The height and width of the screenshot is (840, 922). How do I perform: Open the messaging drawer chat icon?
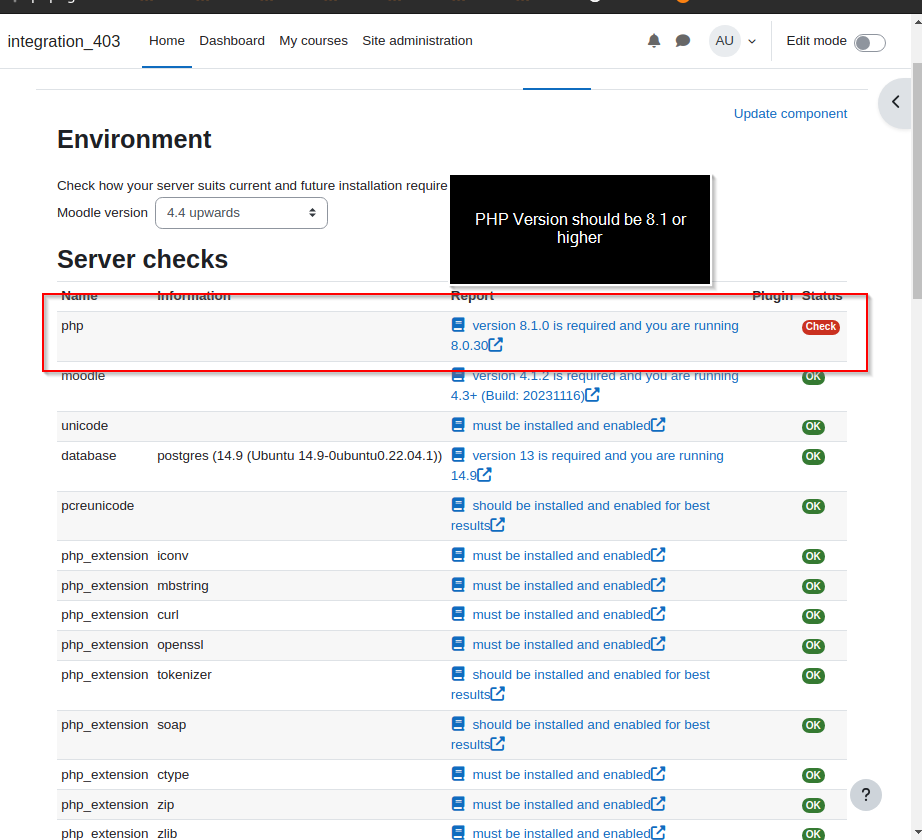click(683, 41)
